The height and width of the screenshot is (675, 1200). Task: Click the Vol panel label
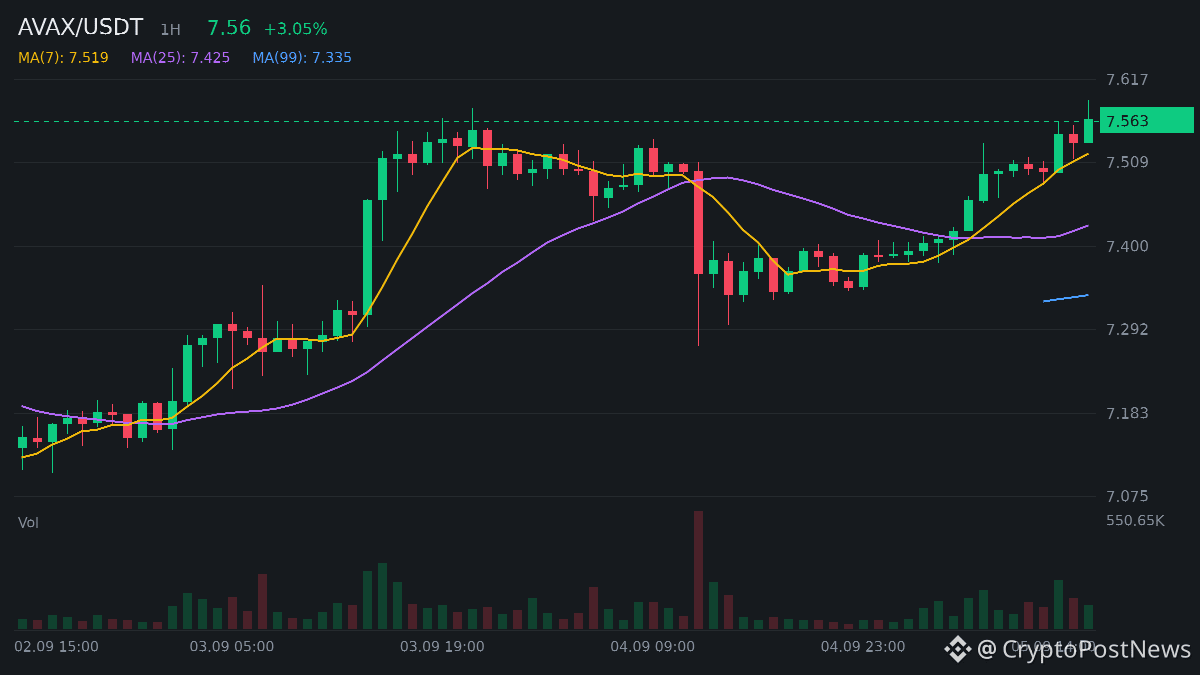(x=28, y=523)
